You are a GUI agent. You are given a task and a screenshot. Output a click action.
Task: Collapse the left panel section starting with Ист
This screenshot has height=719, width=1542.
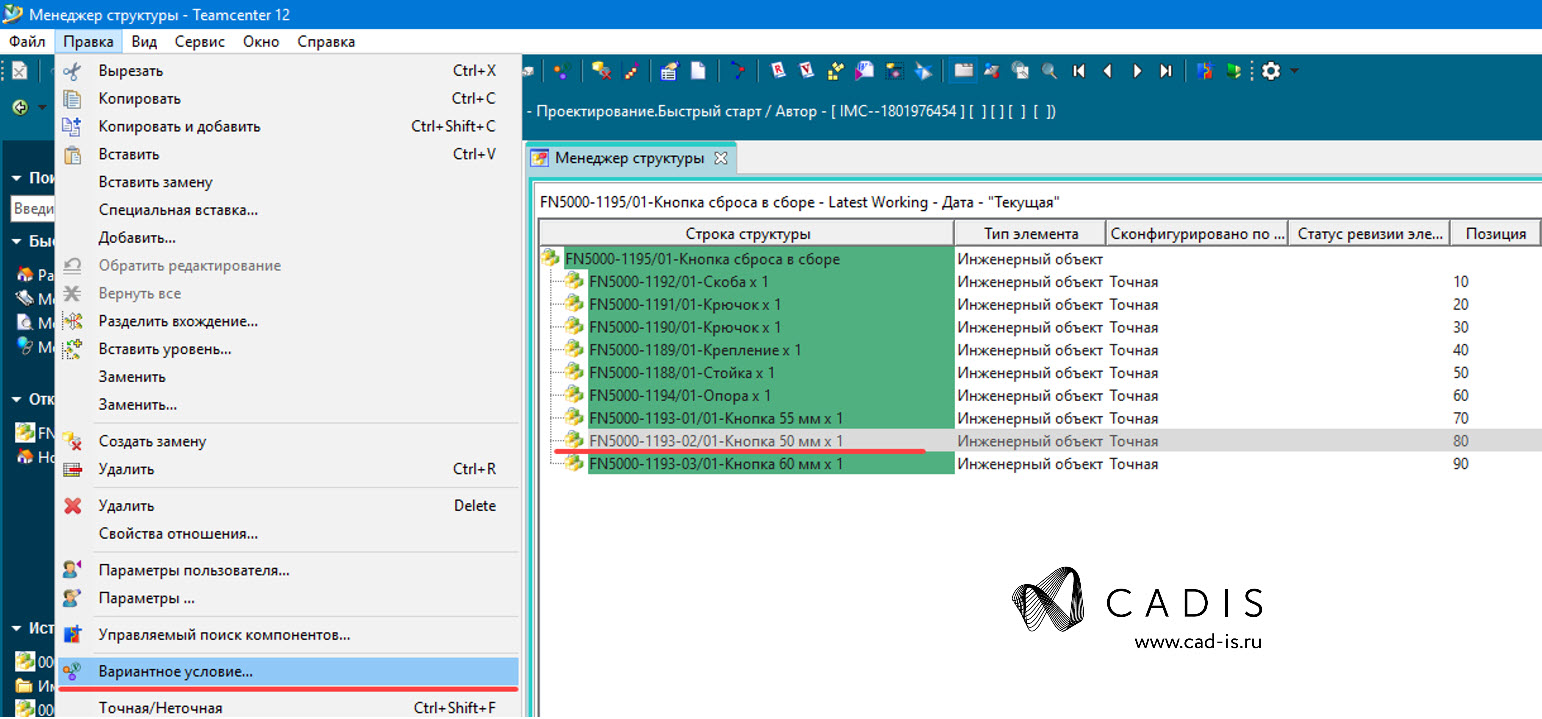pyautogui.click(x=17, y=628)
